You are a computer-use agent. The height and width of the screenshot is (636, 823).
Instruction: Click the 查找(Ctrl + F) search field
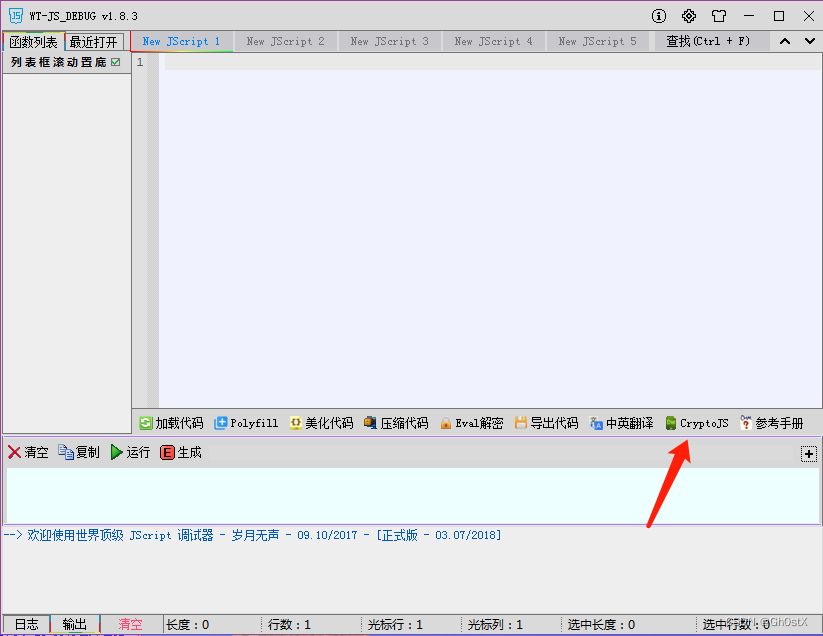click(712, 41)
